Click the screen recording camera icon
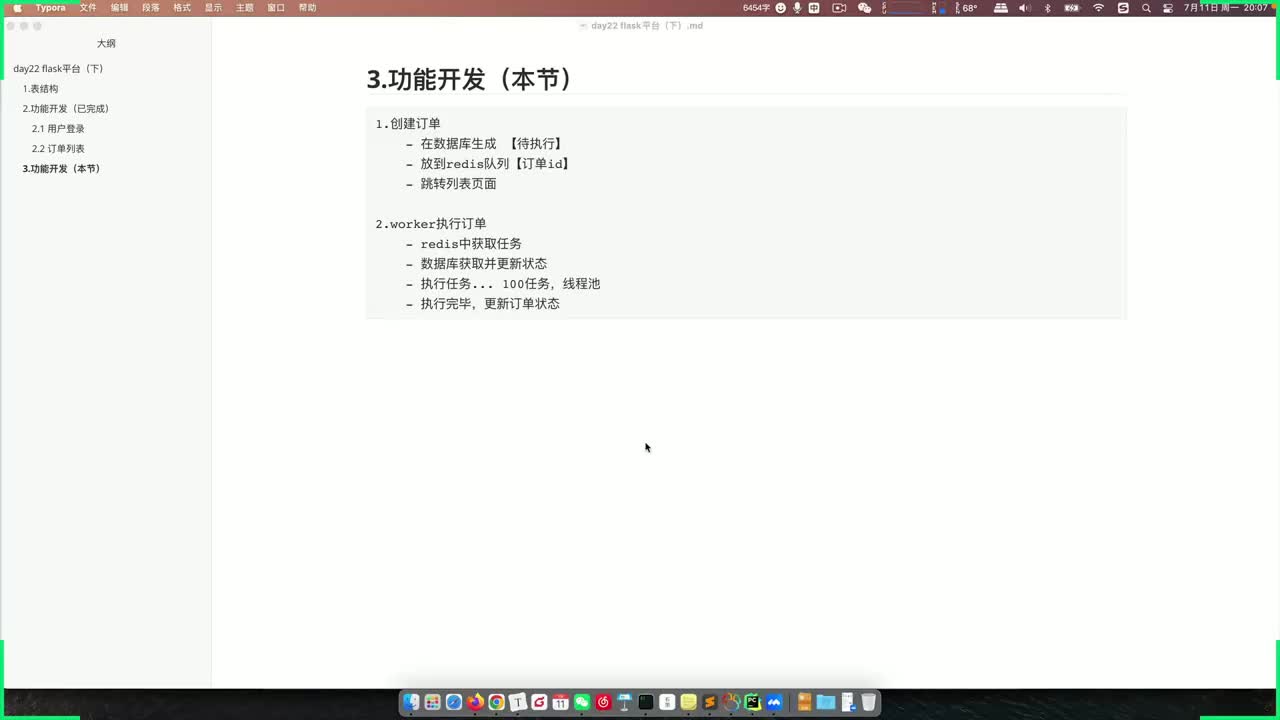Screen dimensions: 1280x720 pos(839,7)
